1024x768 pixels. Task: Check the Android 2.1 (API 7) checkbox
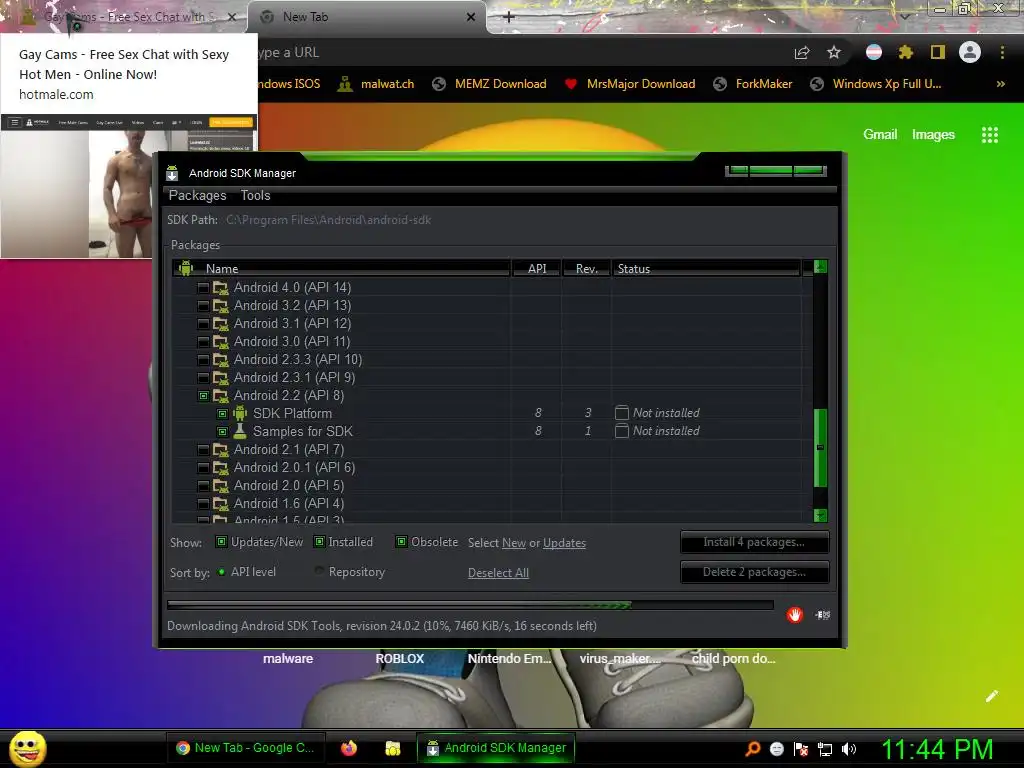(x=203, y=450)
